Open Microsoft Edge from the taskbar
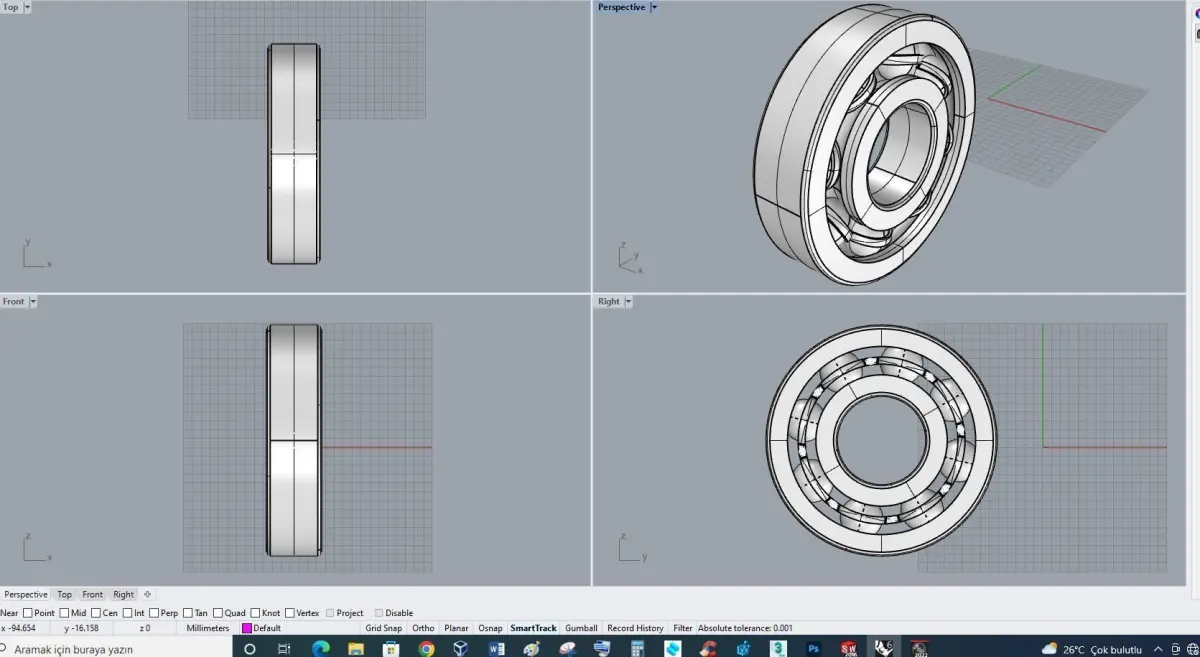The image size is (1200, 657). point(320,648)
